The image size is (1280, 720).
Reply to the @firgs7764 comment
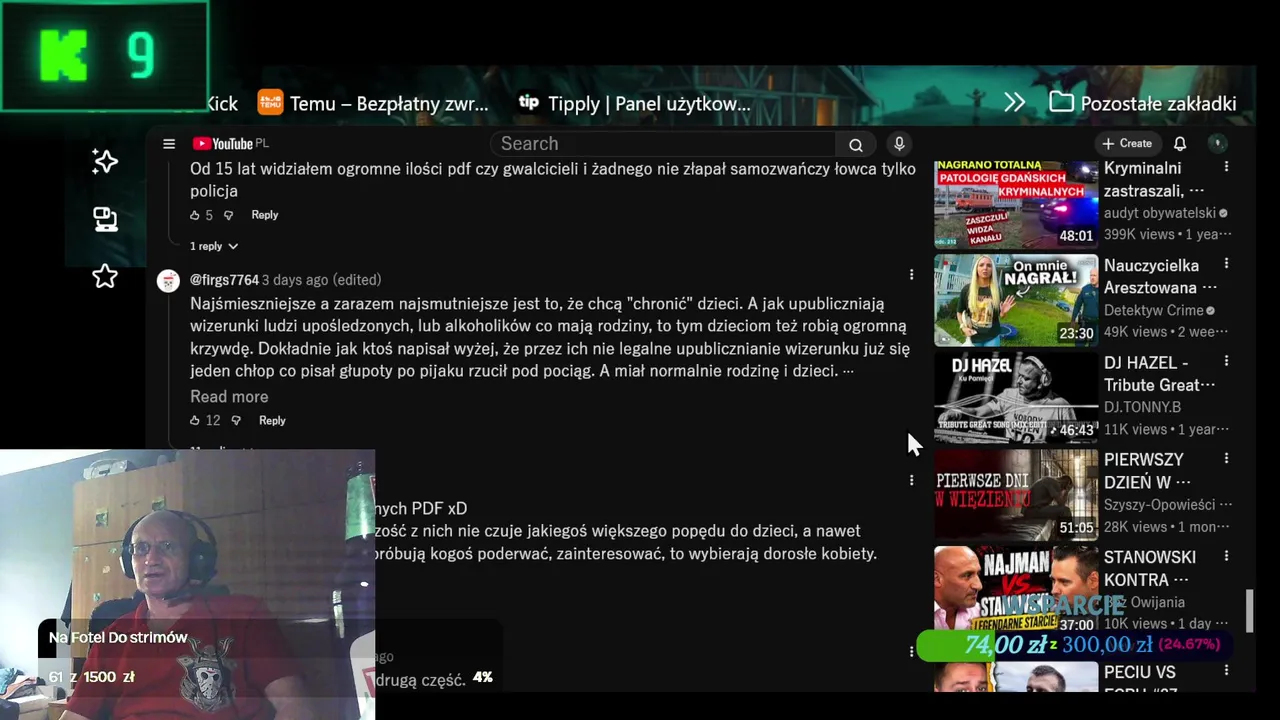pos(272,421)
